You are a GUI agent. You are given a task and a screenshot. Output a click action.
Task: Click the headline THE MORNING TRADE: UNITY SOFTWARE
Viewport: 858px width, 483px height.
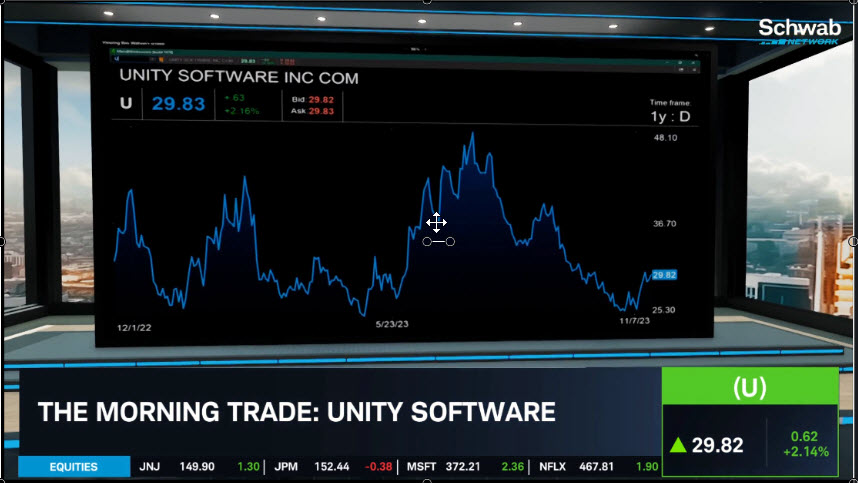click(297, 412)
